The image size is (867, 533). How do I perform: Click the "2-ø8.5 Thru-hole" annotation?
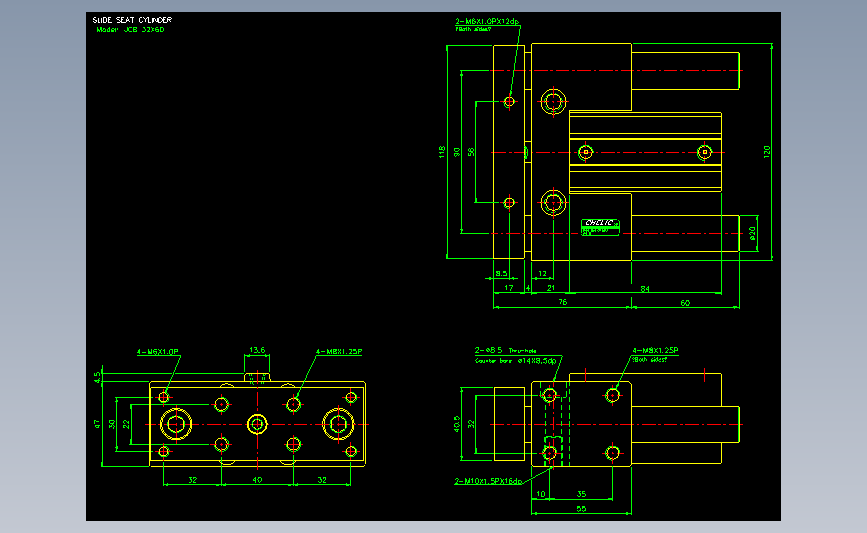click(505, 351)
